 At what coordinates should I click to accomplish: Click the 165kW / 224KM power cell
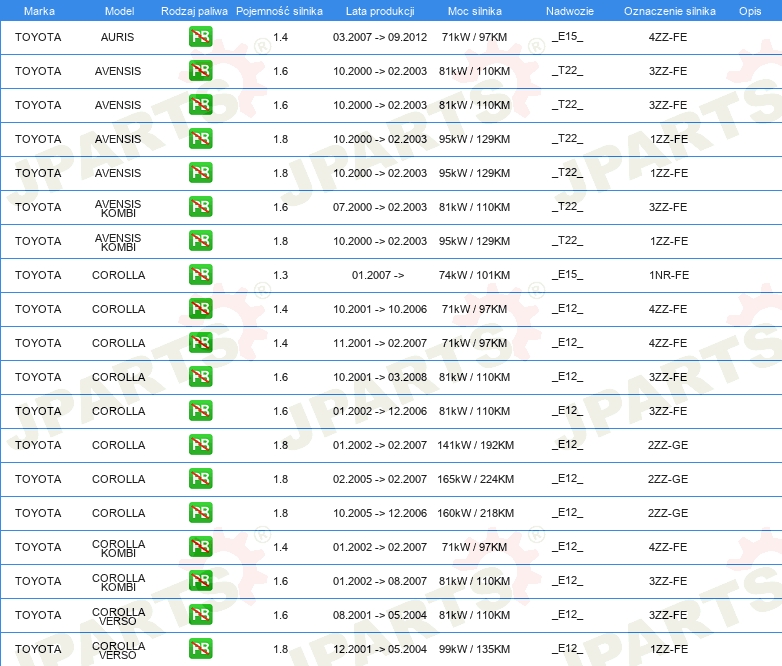(x=475, y=479)
